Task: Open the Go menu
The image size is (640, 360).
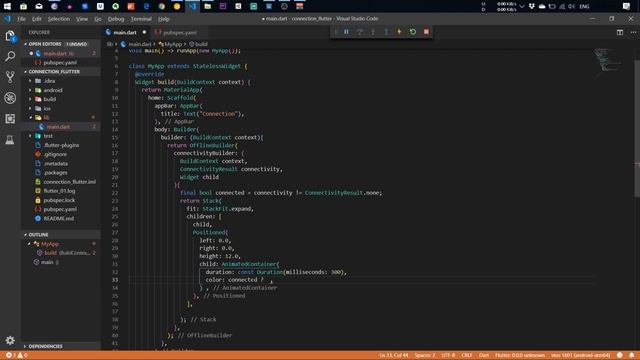Action: pyautogui.click(x=98, y=19)
